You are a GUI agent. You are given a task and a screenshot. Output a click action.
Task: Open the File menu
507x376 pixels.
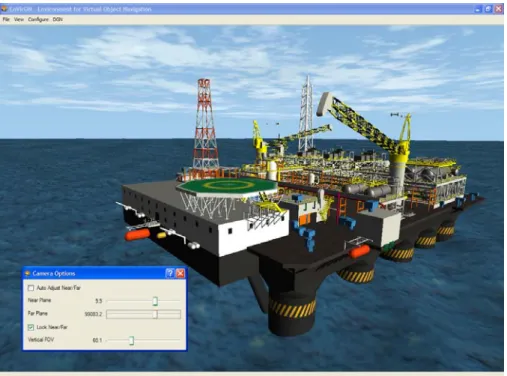6,19
